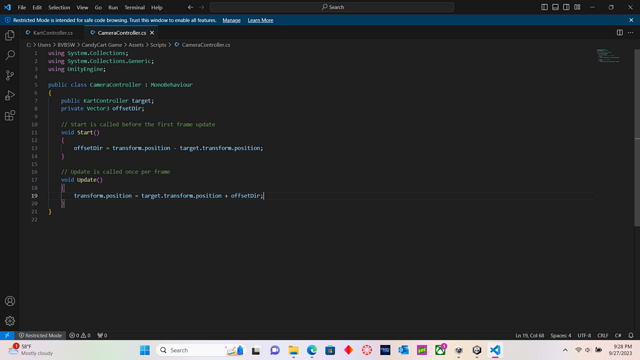Open Customize Layout icon
Screen dimensions: 640x360
pos(577,7)
